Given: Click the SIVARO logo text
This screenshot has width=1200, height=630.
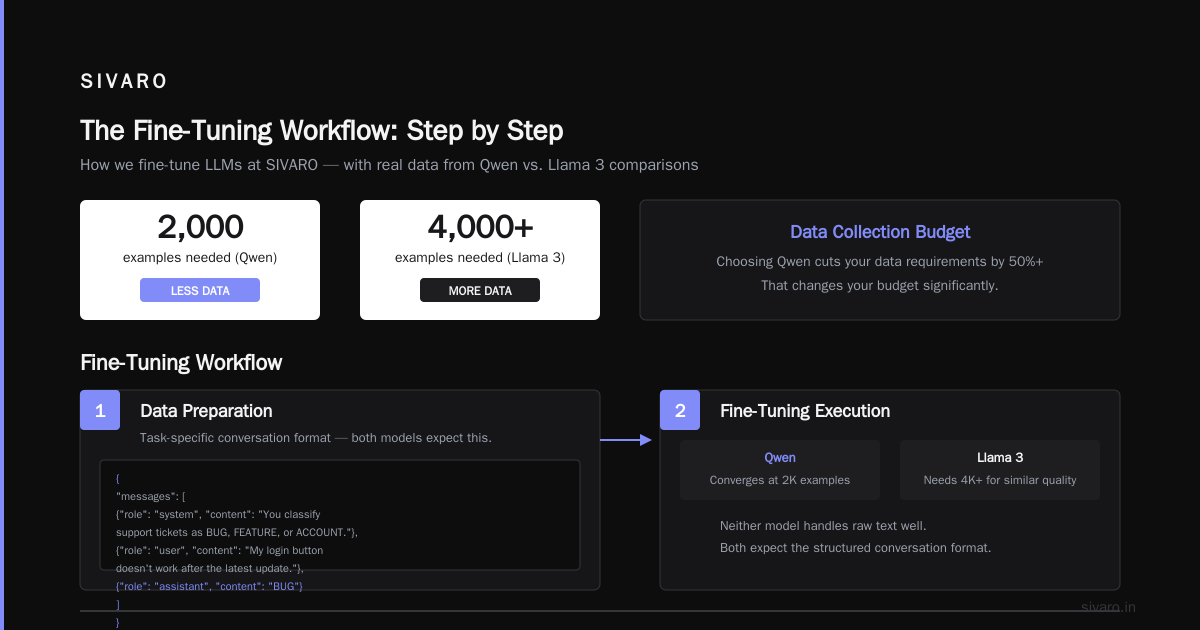Looking at the screenshot, I should coord(124,82).
